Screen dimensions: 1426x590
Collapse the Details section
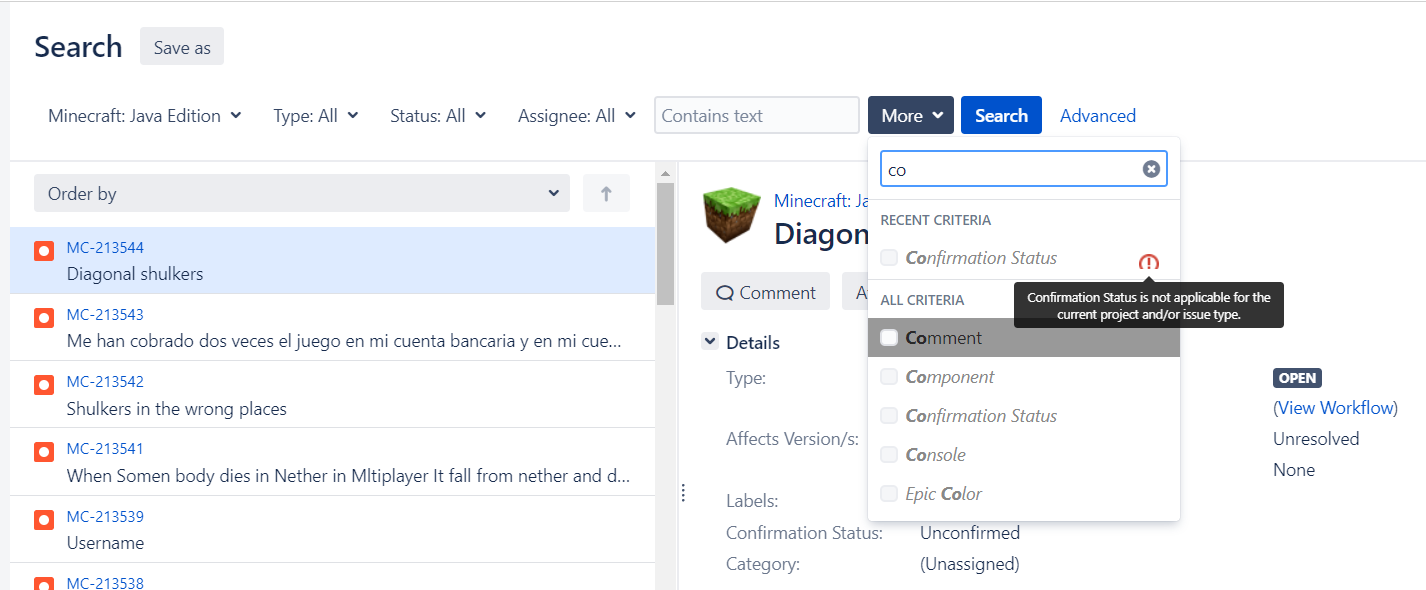710,342
